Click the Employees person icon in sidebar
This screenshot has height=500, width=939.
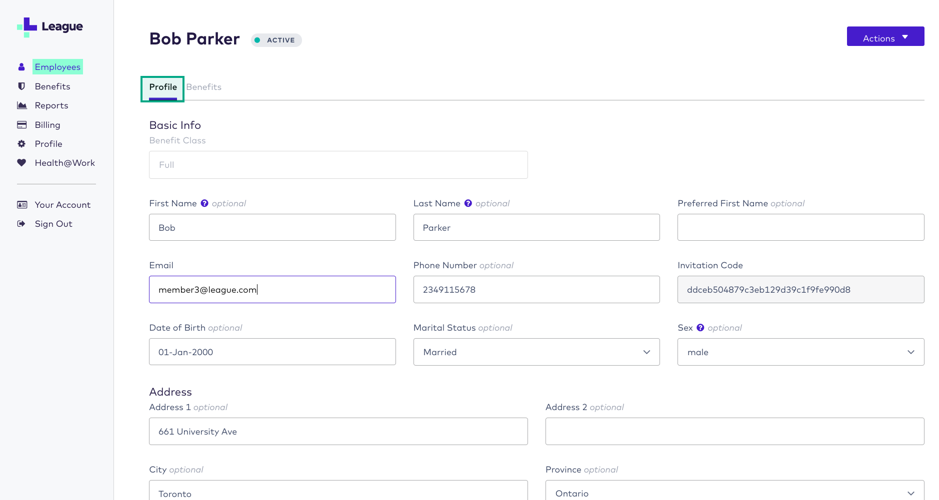pos(22,67)
